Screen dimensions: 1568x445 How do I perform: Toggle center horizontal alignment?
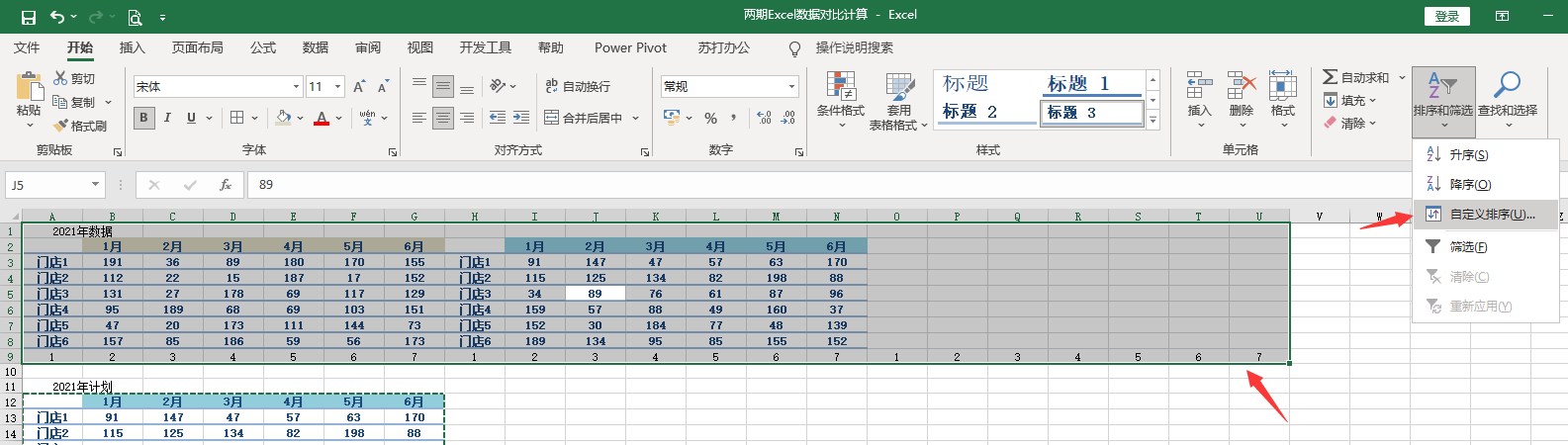click(x=443, y=118)
